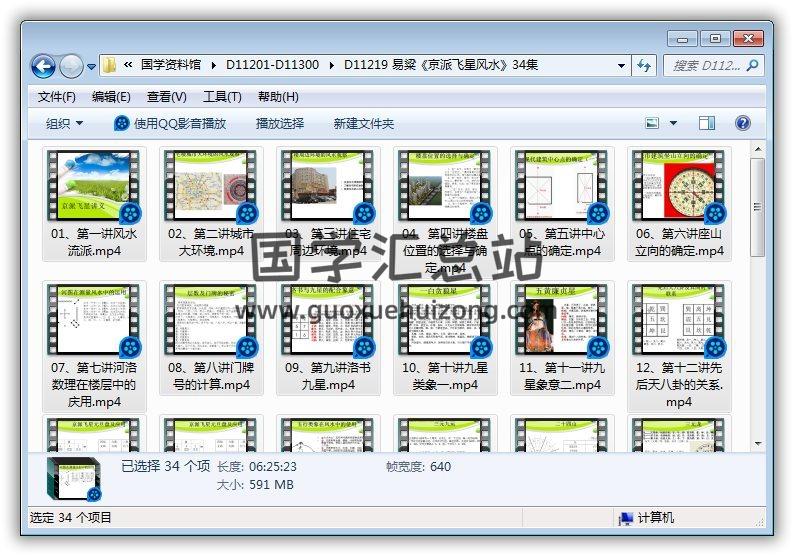Open the 工具(T) menu
This screenshot has height=556, width=794.
pos(222,97)
